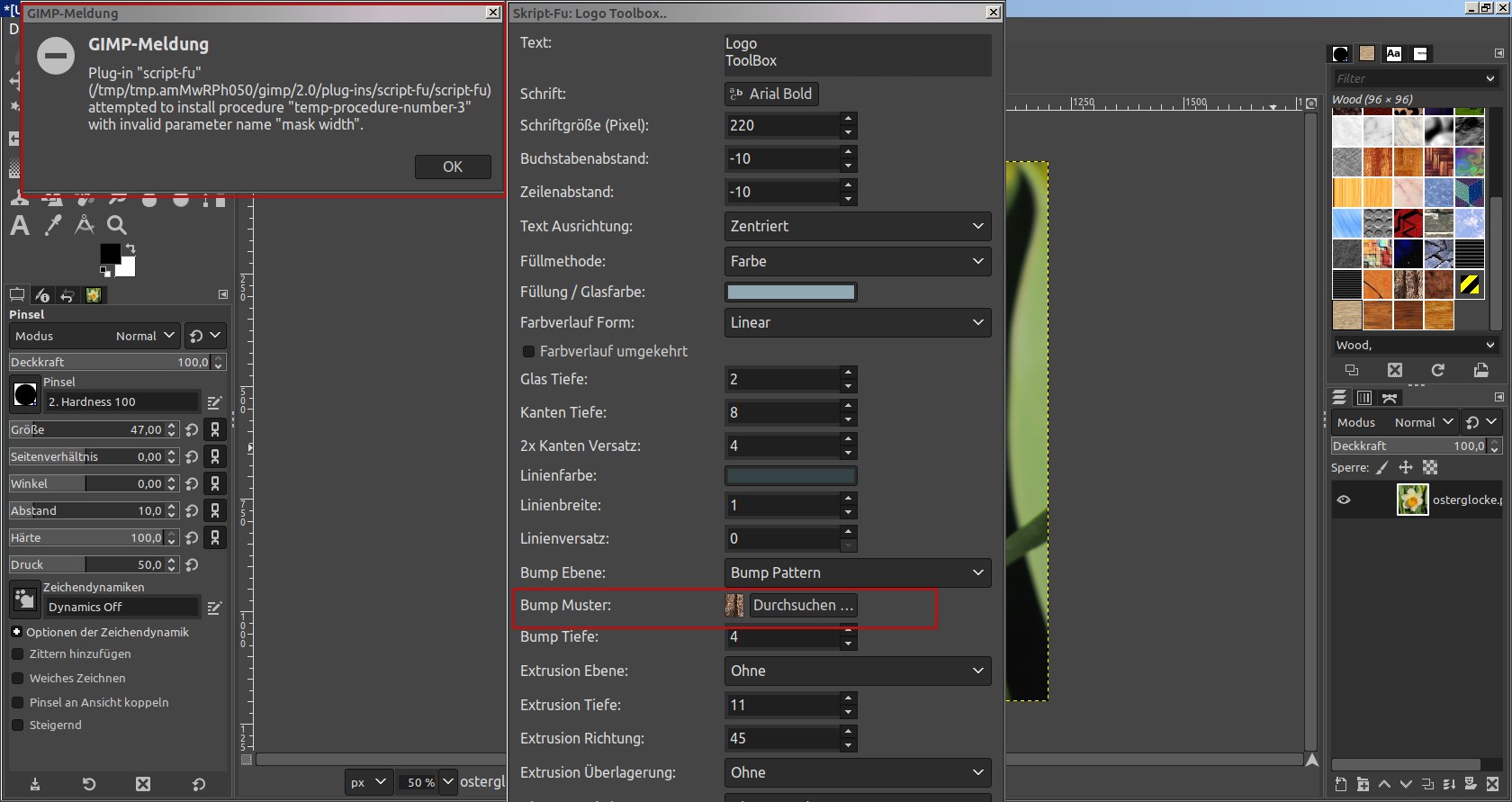Screen dimensions: 1512x802
Task: Raise the layer one step up
Action: pyautogui.click(x=1384, y=784)
